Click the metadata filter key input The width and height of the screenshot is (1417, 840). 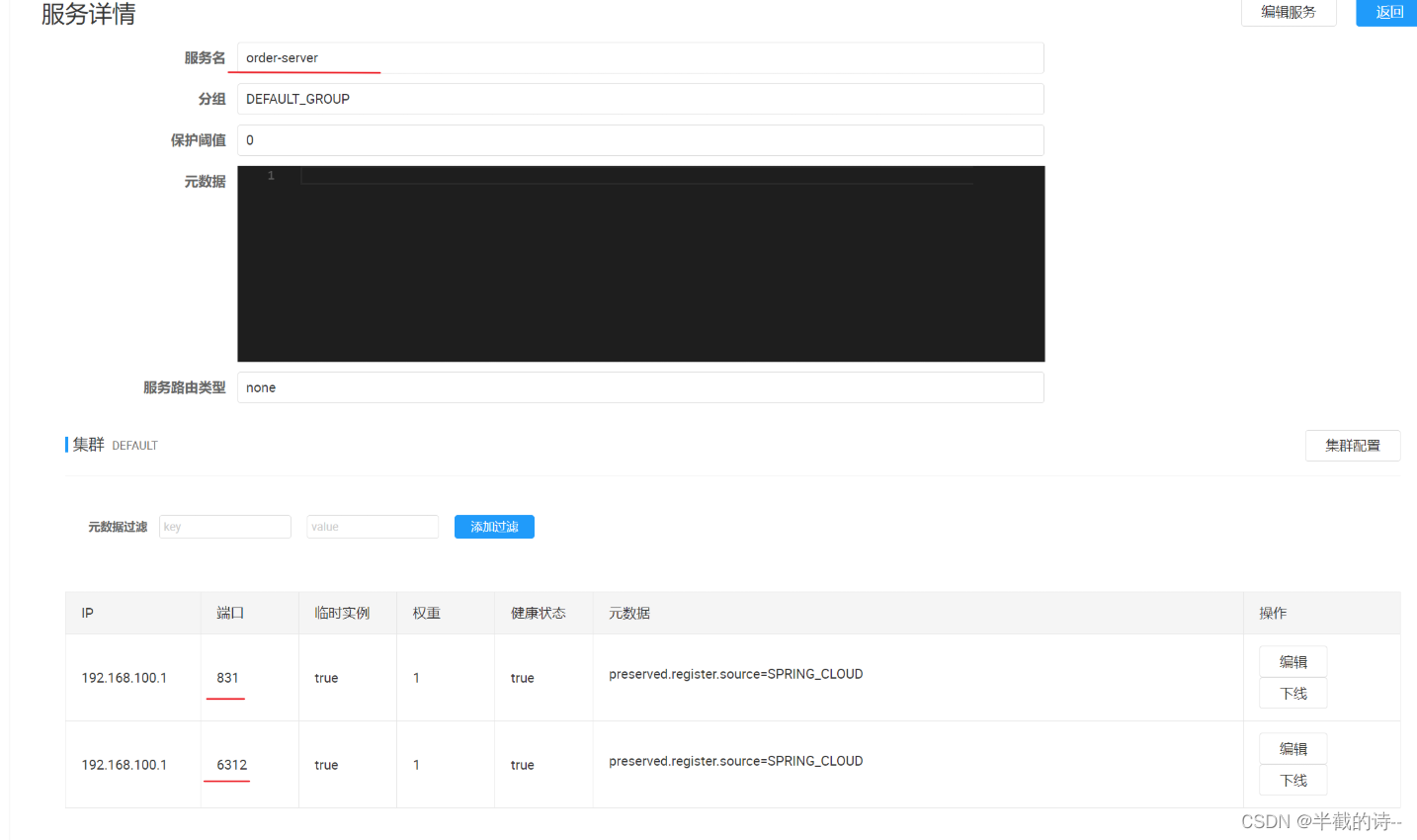225,527
